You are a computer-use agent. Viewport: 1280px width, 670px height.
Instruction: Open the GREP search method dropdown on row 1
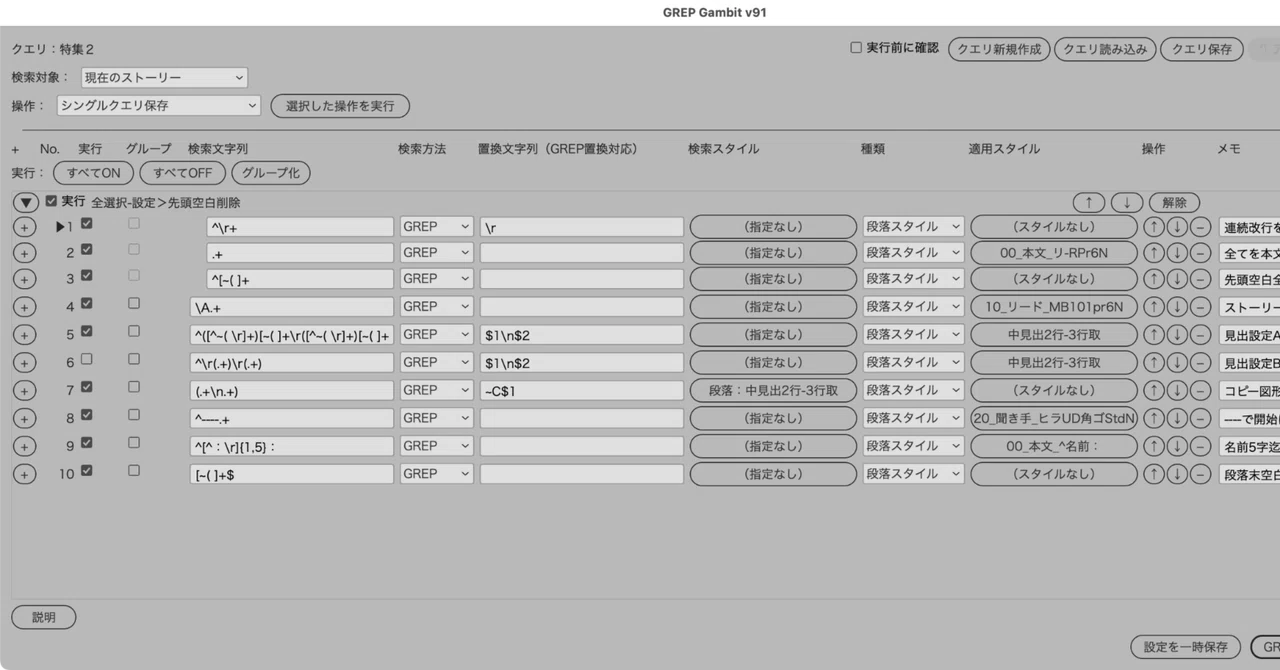pos(437,227)
